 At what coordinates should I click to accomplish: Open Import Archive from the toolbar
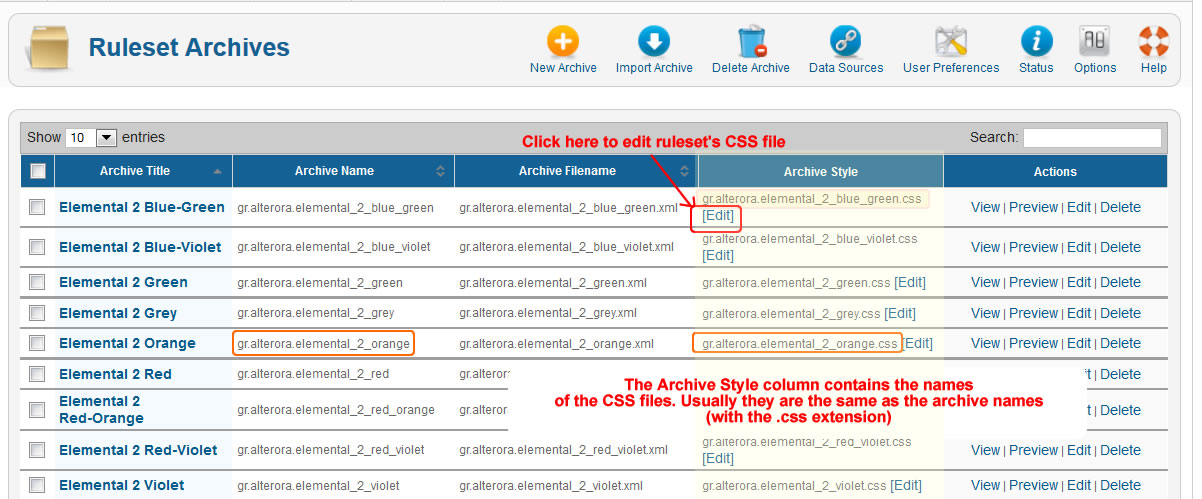[x=654, y=42]
